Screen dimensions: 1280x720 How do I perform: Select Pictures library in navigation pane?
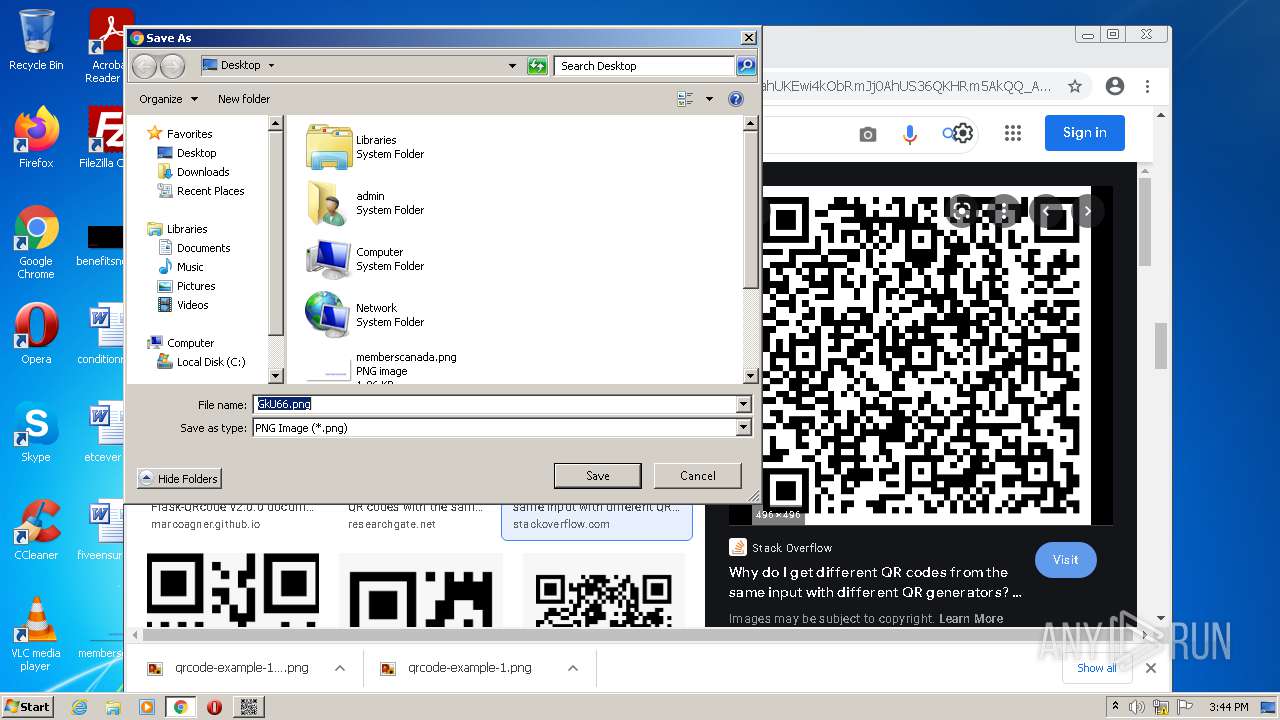(x=187, y=286)
